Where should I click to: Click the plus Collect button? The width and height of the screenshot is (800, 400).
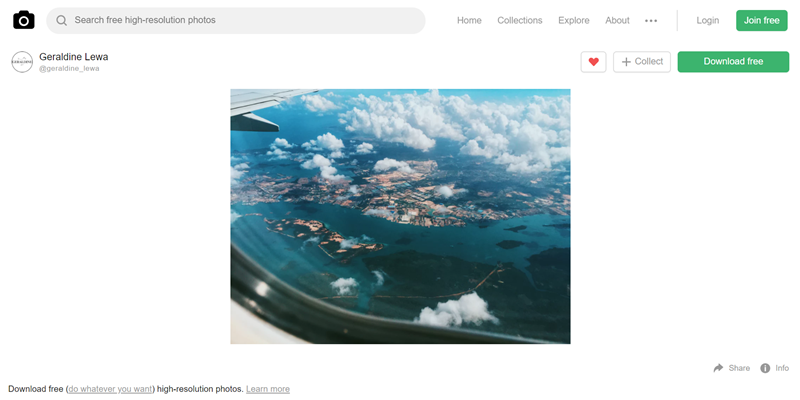click(642, 62)
